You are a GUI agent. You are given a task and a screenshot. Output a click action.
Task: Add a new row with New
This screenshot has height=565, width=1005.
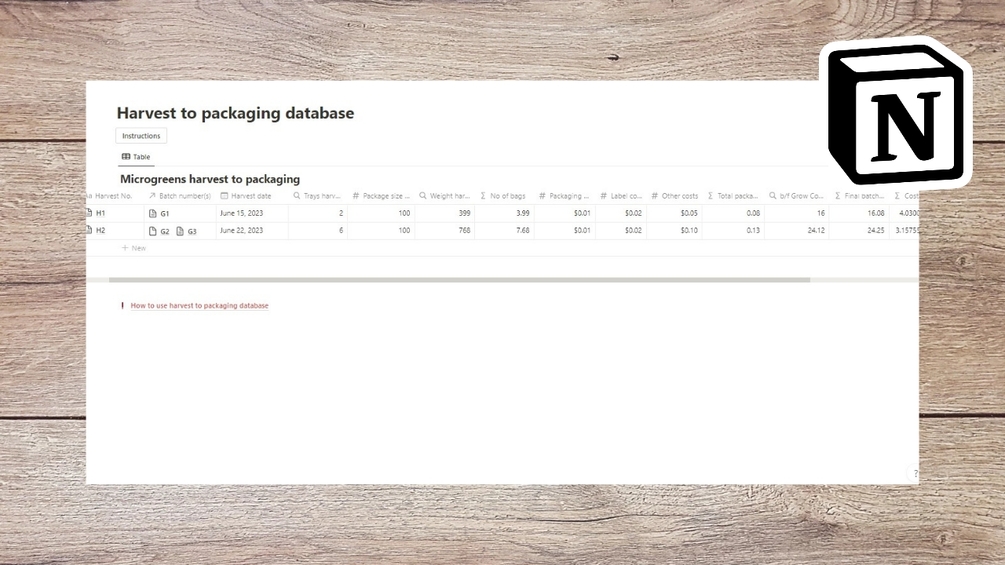pyautogui.click(x=134, y=248)
